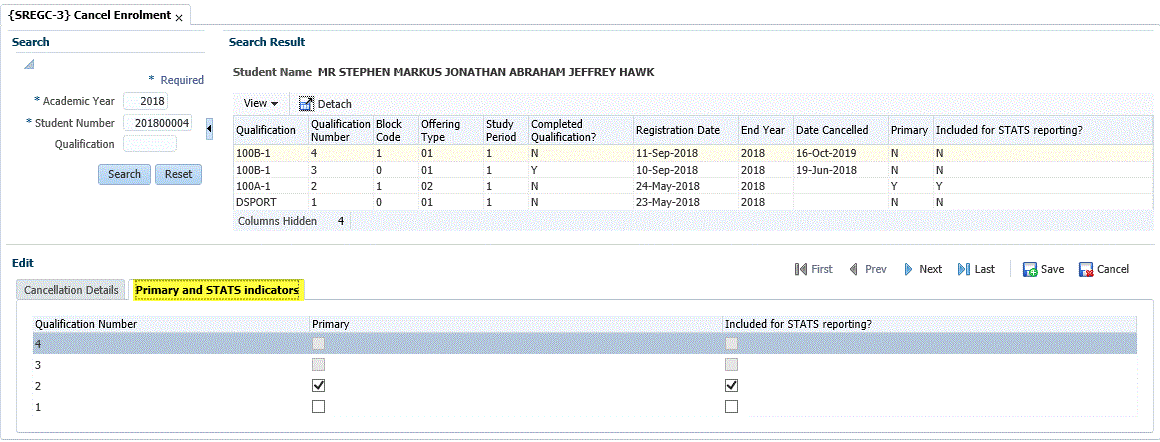Check STATS reporting for qualification number 1
Viewport: 1160px width, 442px height.
(732, 407)
